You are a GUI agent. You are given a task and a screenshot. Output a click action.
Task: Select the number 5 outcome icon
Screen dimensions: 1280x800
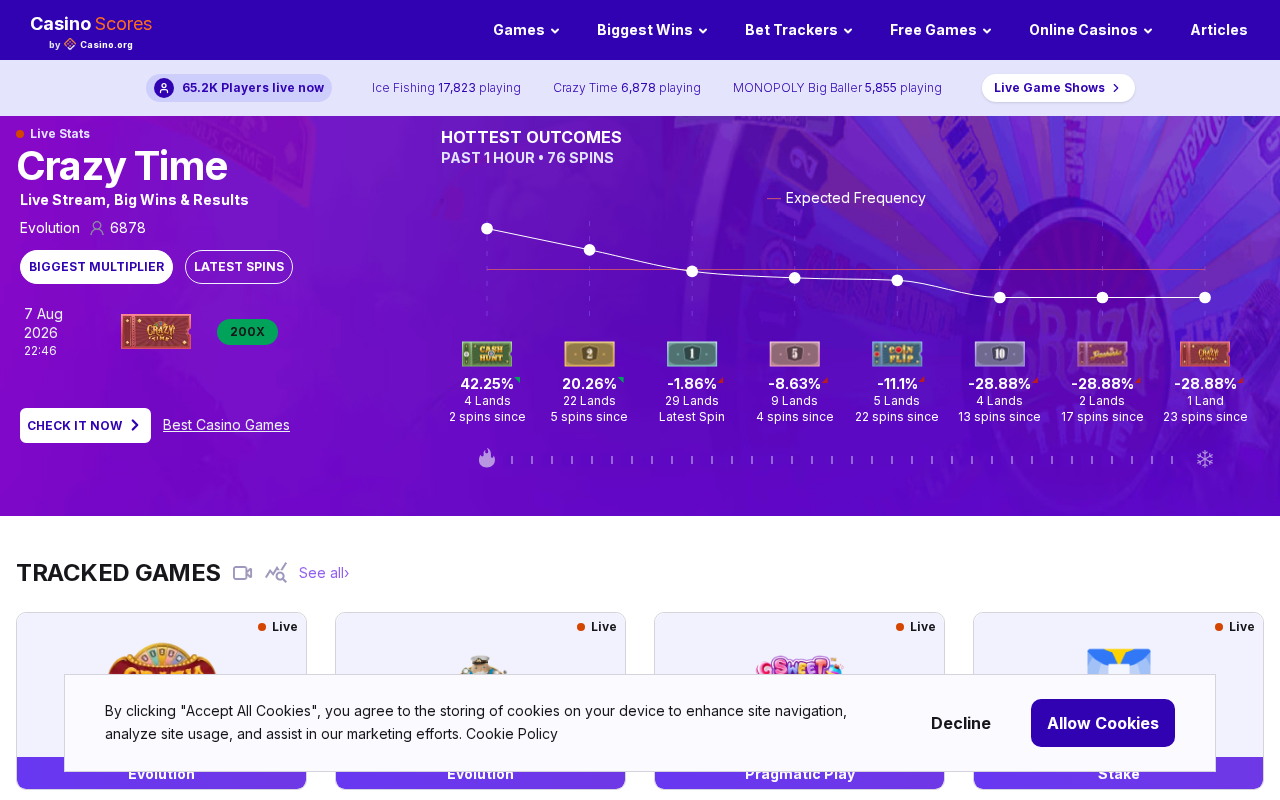tap(794, 354)
